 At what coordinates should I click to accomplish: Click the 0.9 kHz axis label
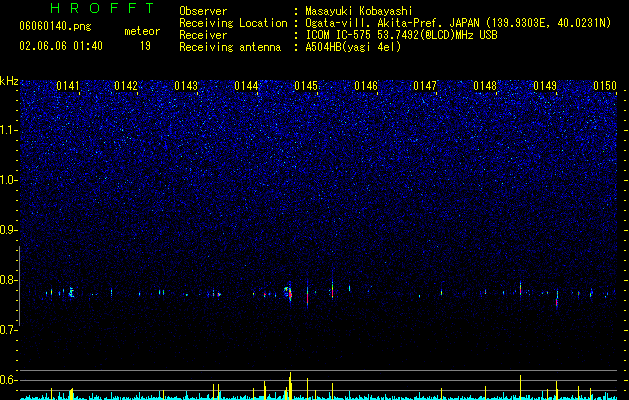click(x=9, y=230)
